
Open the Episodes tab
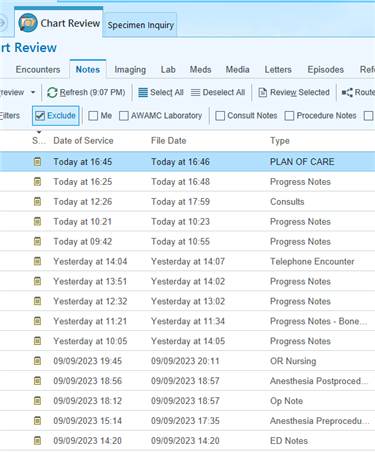pyautogui.click(x=326, y=70)
